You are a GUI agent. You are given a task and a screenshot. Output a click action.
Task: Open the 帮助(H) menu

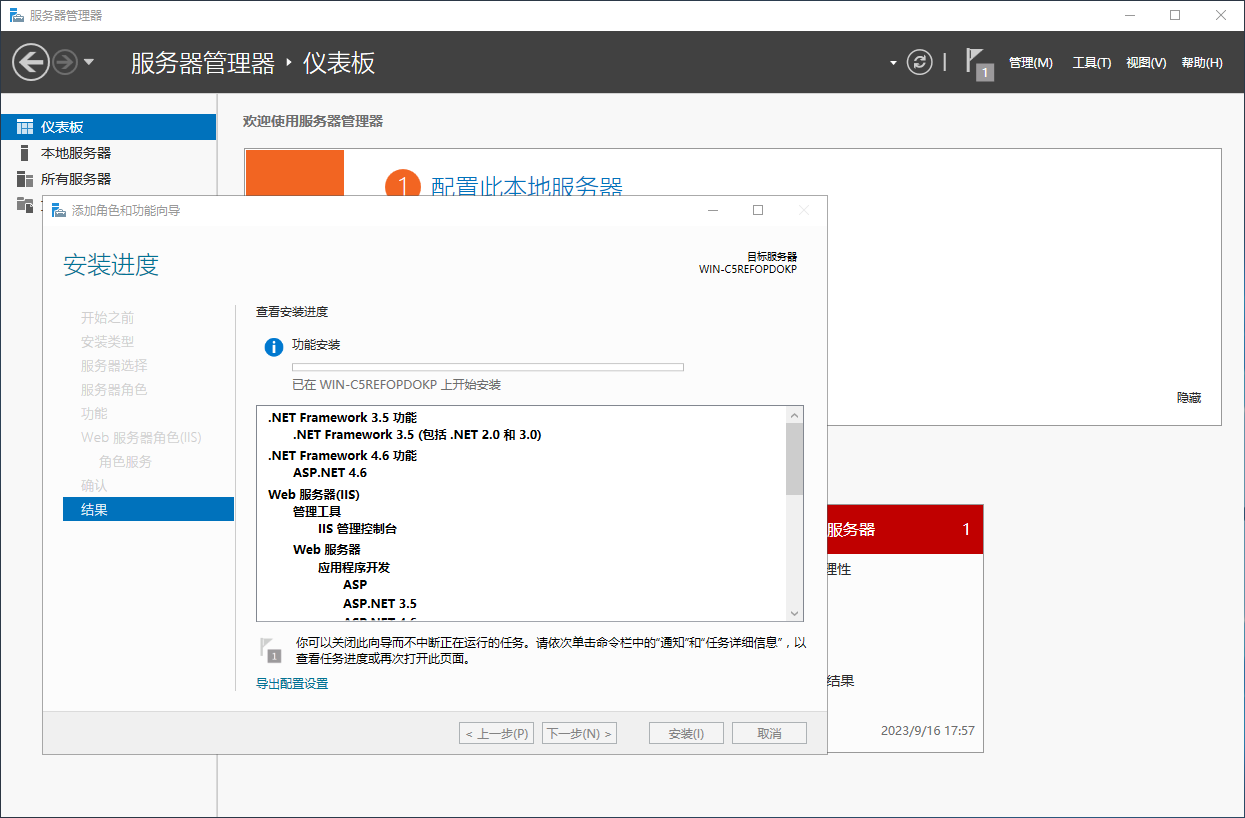[x=1201, y=63]
